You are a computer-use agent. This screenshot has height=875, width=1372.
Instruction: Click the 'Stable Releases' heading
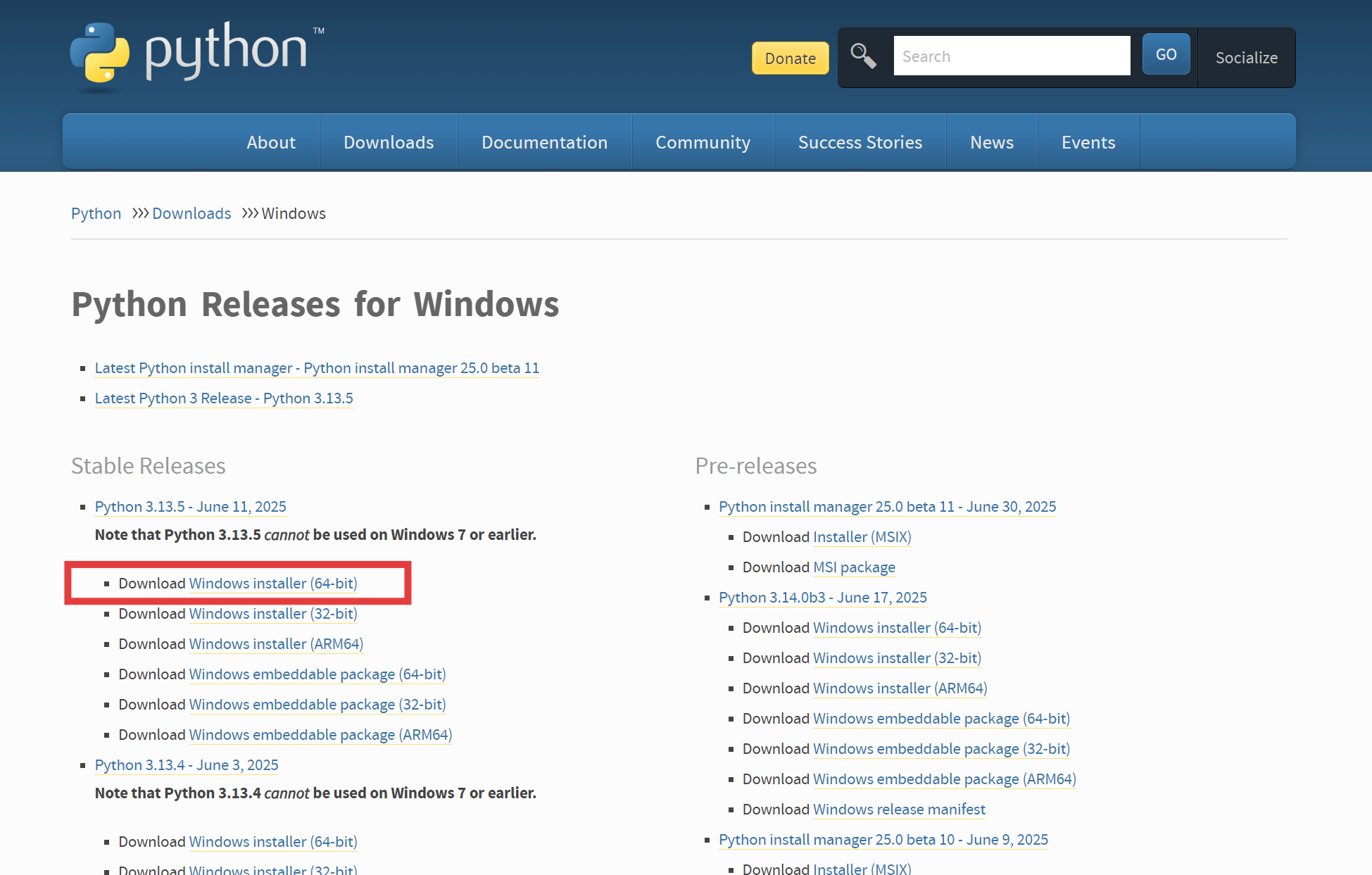coord(148,466)
